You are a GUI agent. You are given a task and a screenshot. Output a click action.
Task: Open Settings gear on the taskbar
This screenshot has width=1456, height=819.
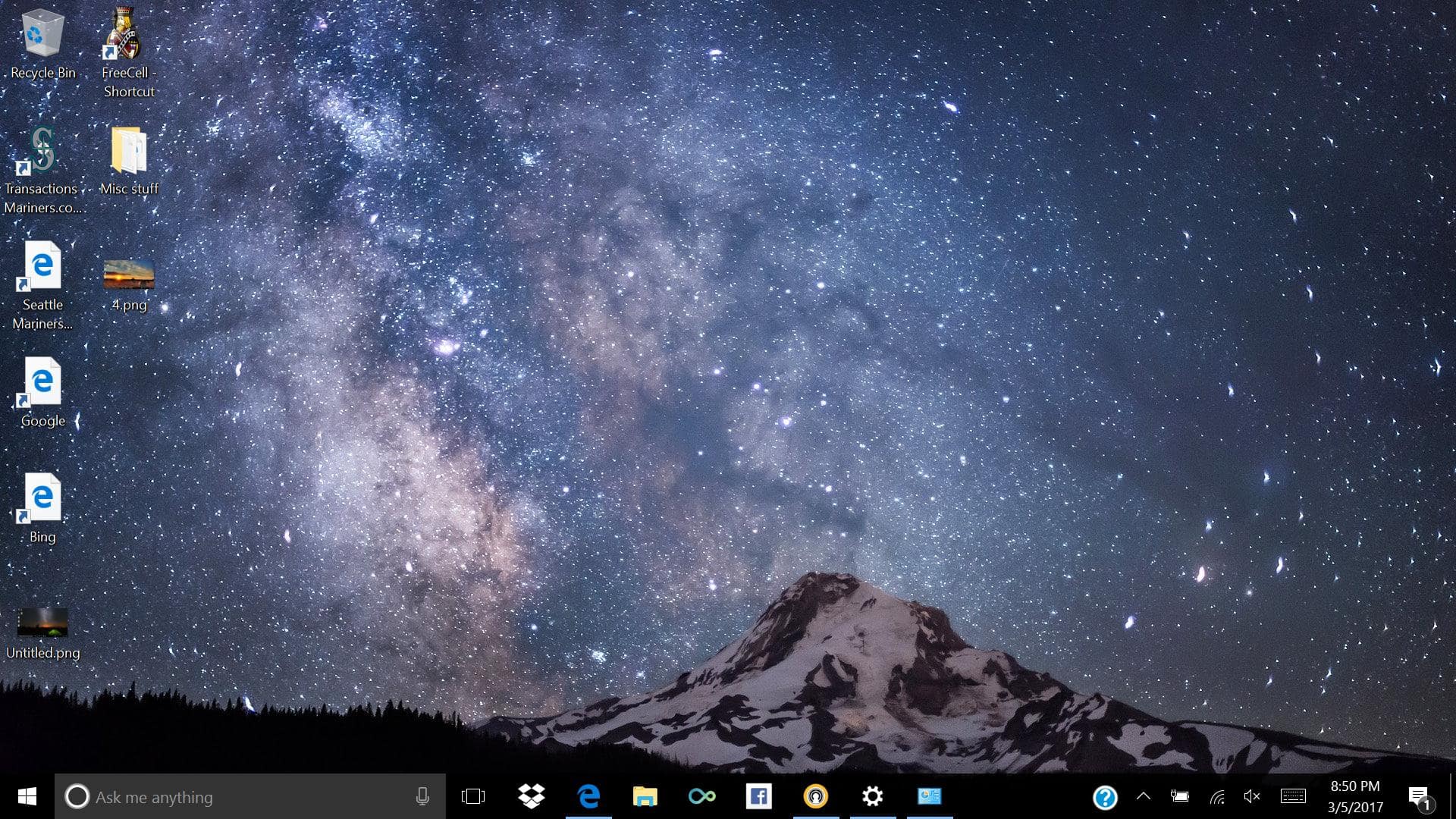(x=872, y=796)
